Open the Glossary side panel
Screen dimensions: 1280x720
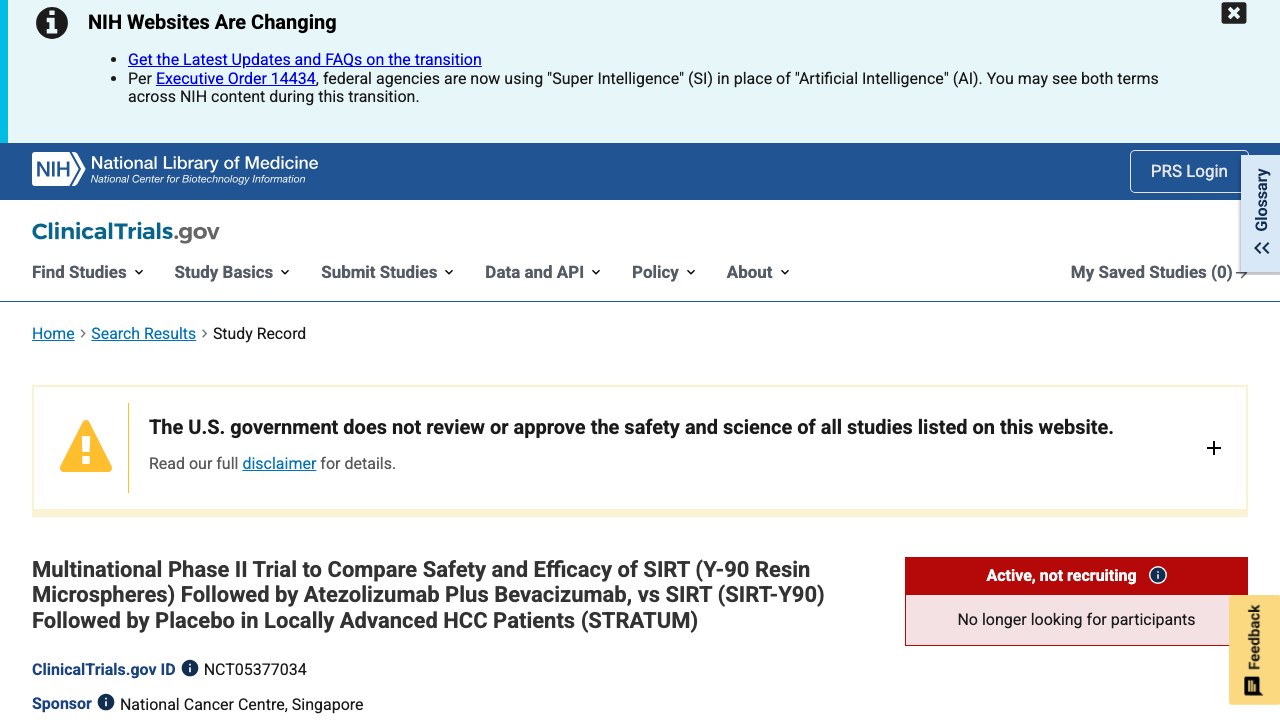[1261, 211]
